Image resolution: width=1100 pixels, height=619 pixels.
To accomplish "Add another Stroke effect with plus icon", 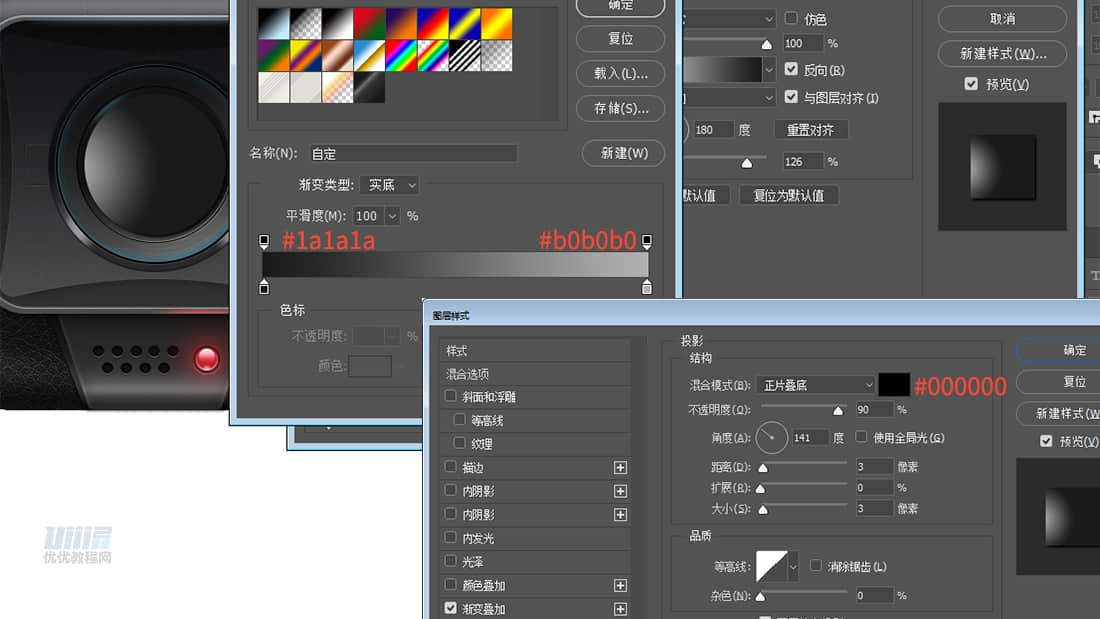I will point(620,467).
